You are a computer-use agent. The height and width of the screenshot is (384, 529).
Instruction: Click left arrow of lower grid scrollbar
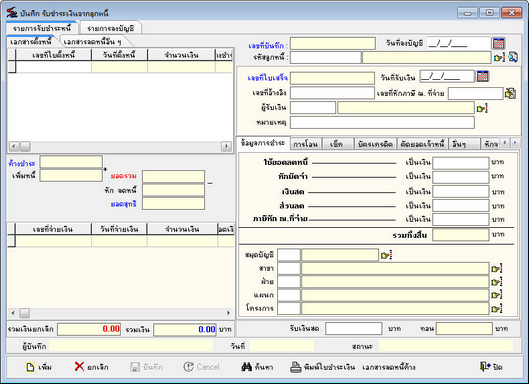[13, 313]
